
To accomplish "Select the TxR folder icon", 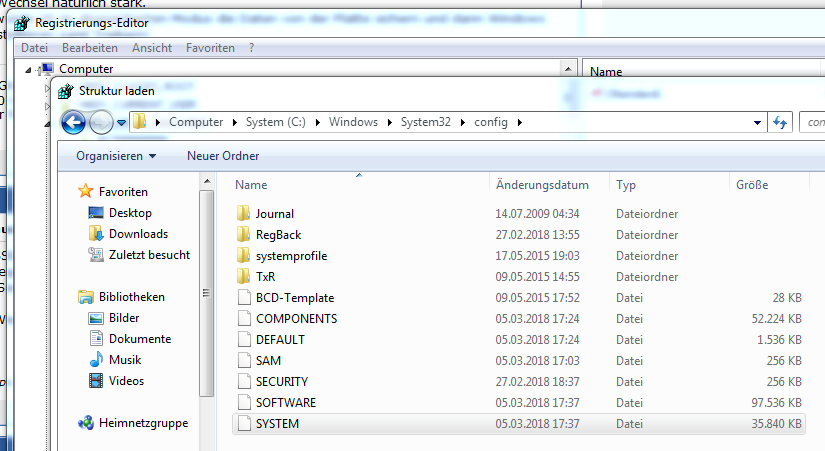I will pyautogui.click(x=243, y=276).
